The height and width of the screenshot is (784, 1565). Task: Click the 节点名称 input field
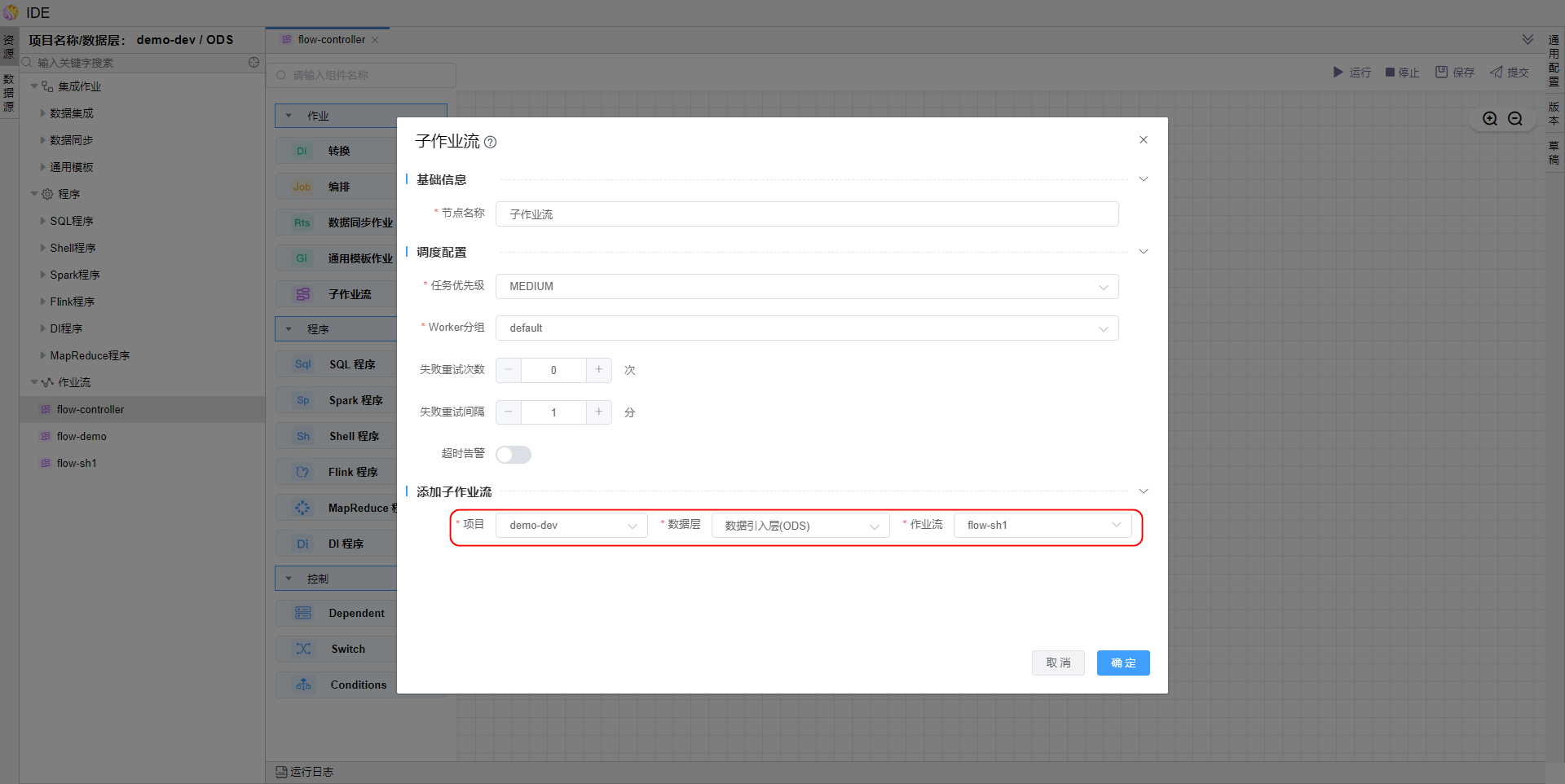click(x=806, y=214)
